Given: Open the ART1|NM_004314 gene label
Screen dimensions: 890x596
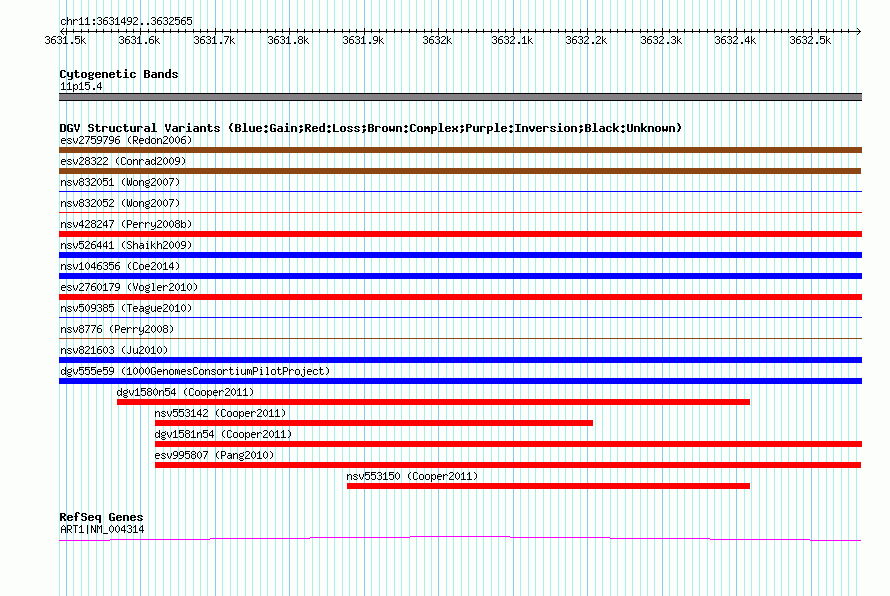Looking at the screenshot, I should pos(102,529).
